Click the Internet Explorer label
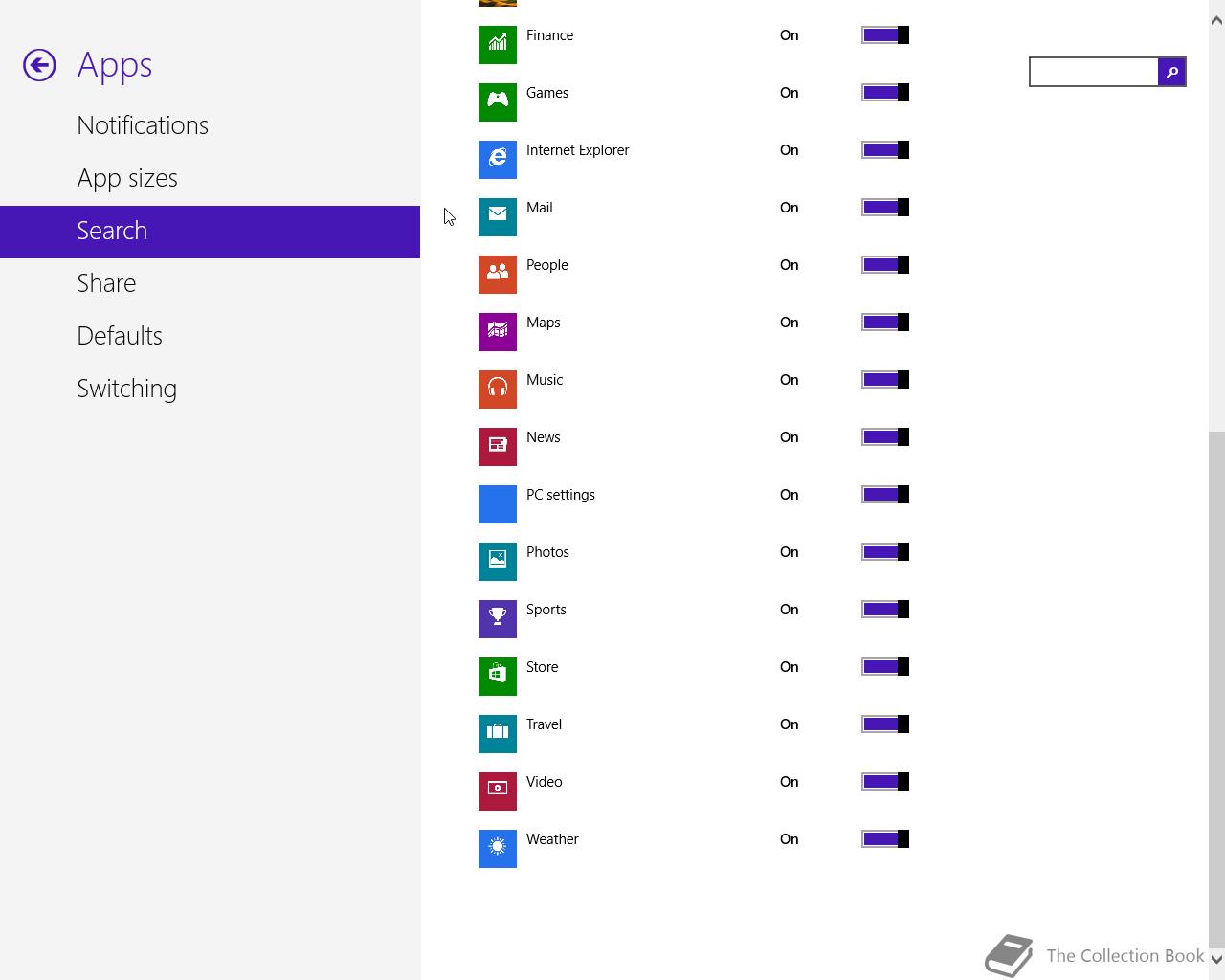 [x=577, y=150]
